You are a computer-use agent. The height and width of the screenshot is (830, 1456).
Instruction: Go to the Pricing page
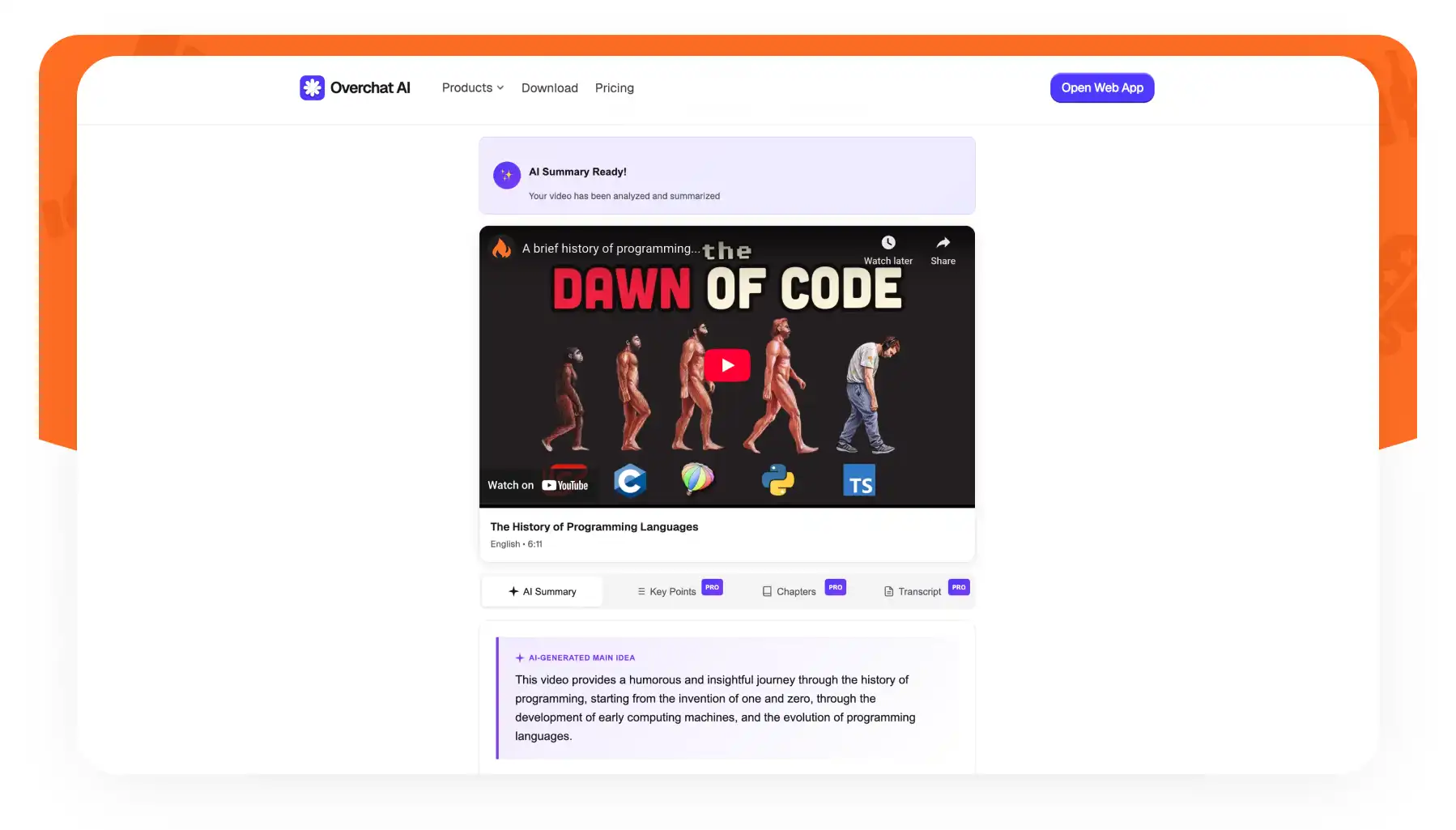click(x=615, y=87)
